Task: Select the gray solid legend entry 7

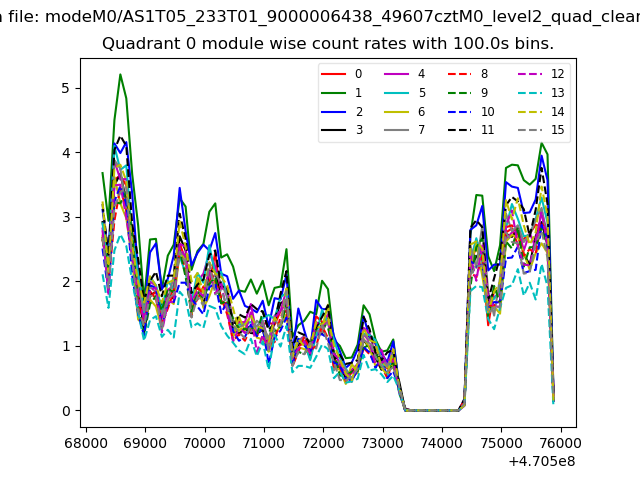Action: coord(405,130)
